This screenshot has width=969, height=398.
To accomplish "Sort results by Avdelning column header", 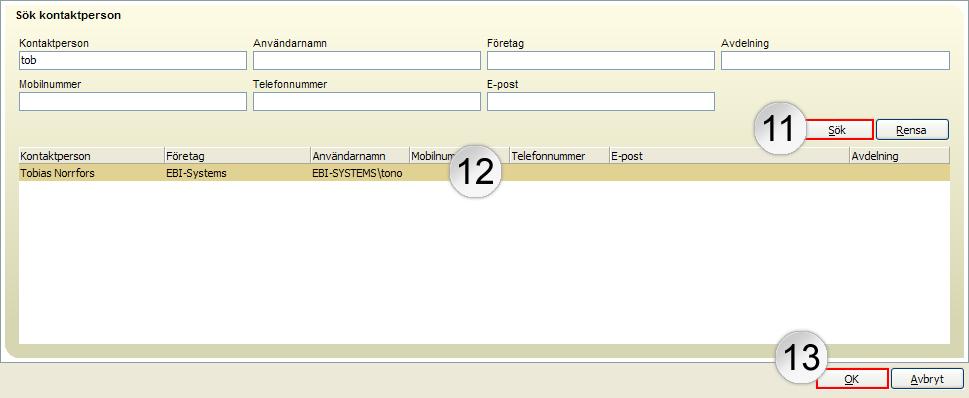I will tap(900, 156).
